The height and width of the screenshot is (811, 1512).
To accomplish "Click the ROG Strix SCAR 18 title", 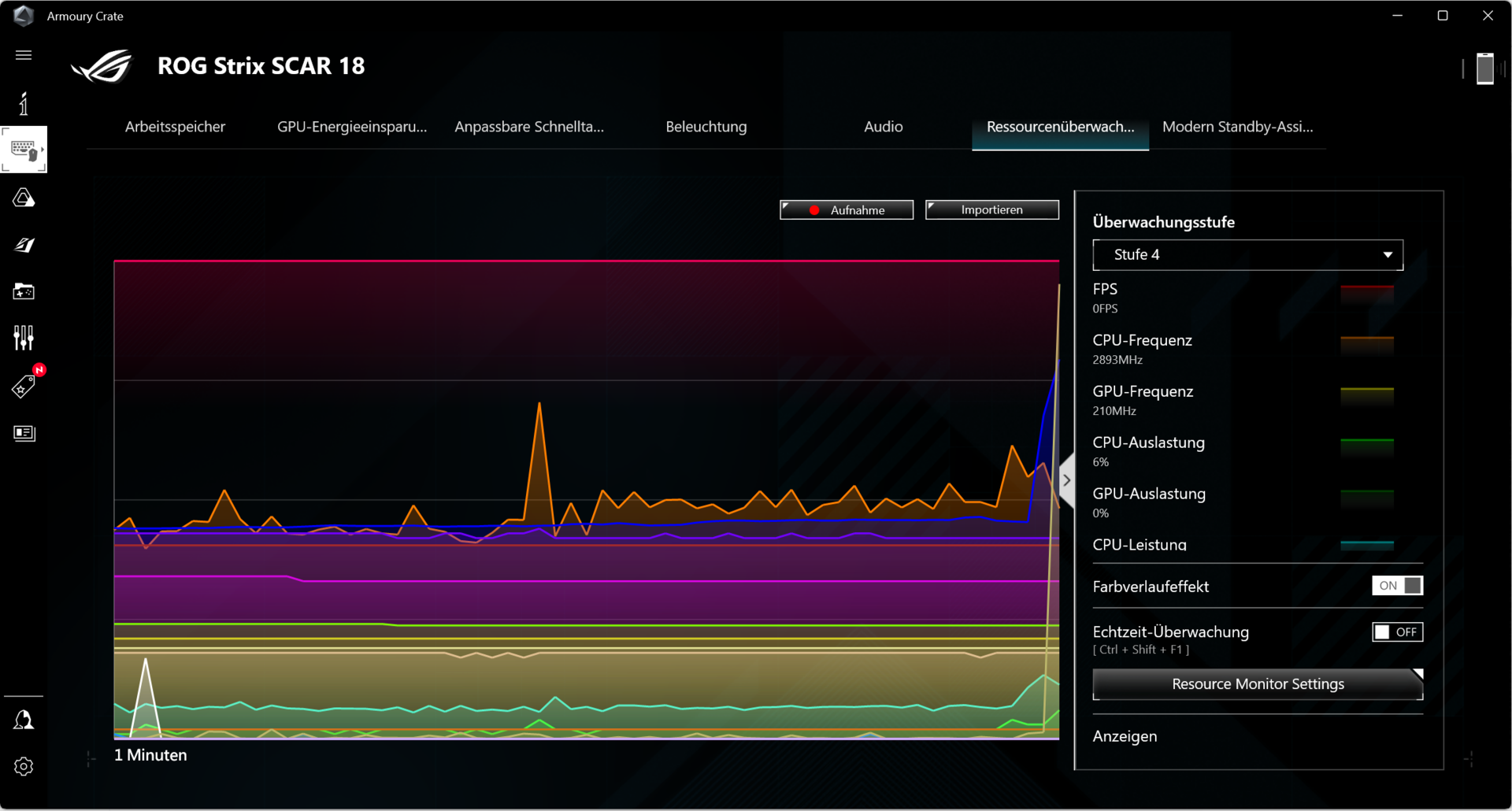I will coord(261,66).
